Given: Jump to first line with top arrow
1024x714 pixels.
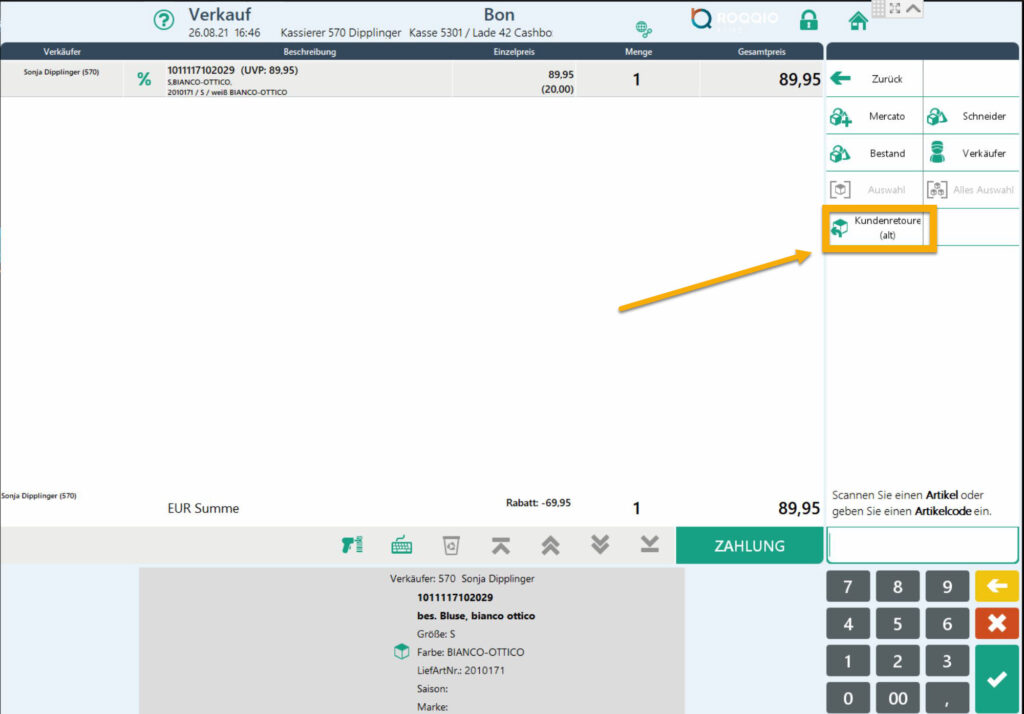Looking at the screenshot, I should [x=500, y=545].
